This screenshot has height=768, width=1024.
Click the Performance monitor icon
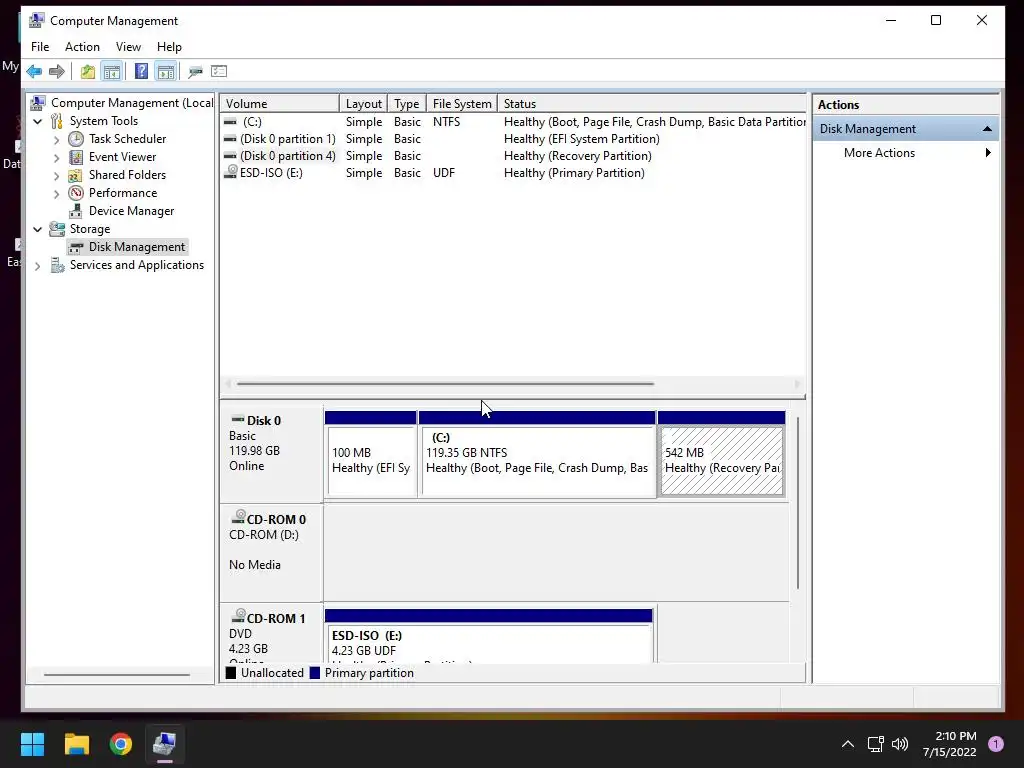(76, 193)
